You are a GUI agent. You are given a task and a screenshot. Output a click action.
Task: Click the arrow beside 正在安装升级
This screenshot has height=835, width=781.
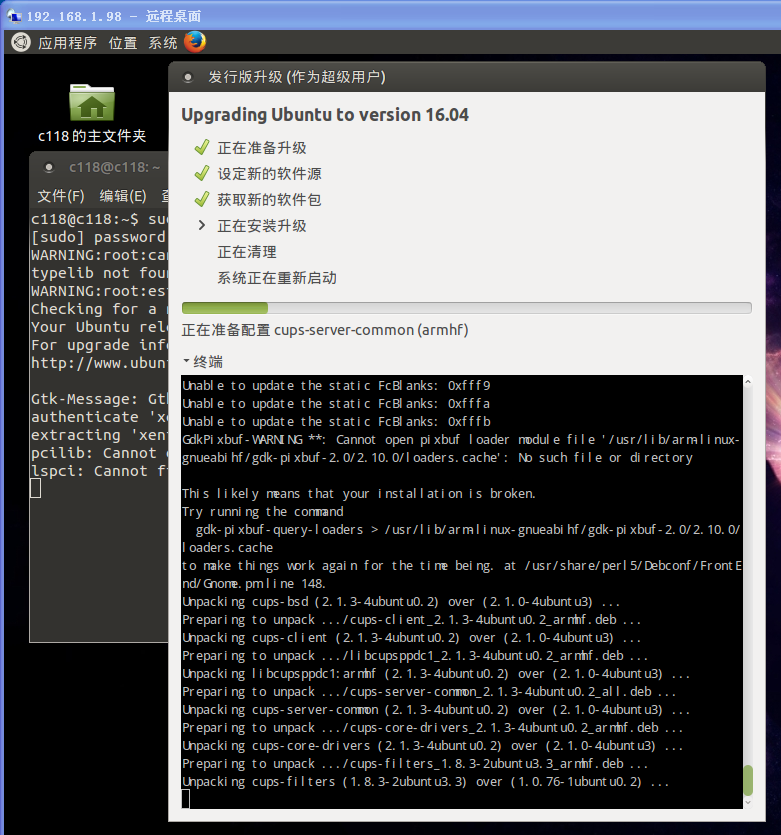pos(201,225)
